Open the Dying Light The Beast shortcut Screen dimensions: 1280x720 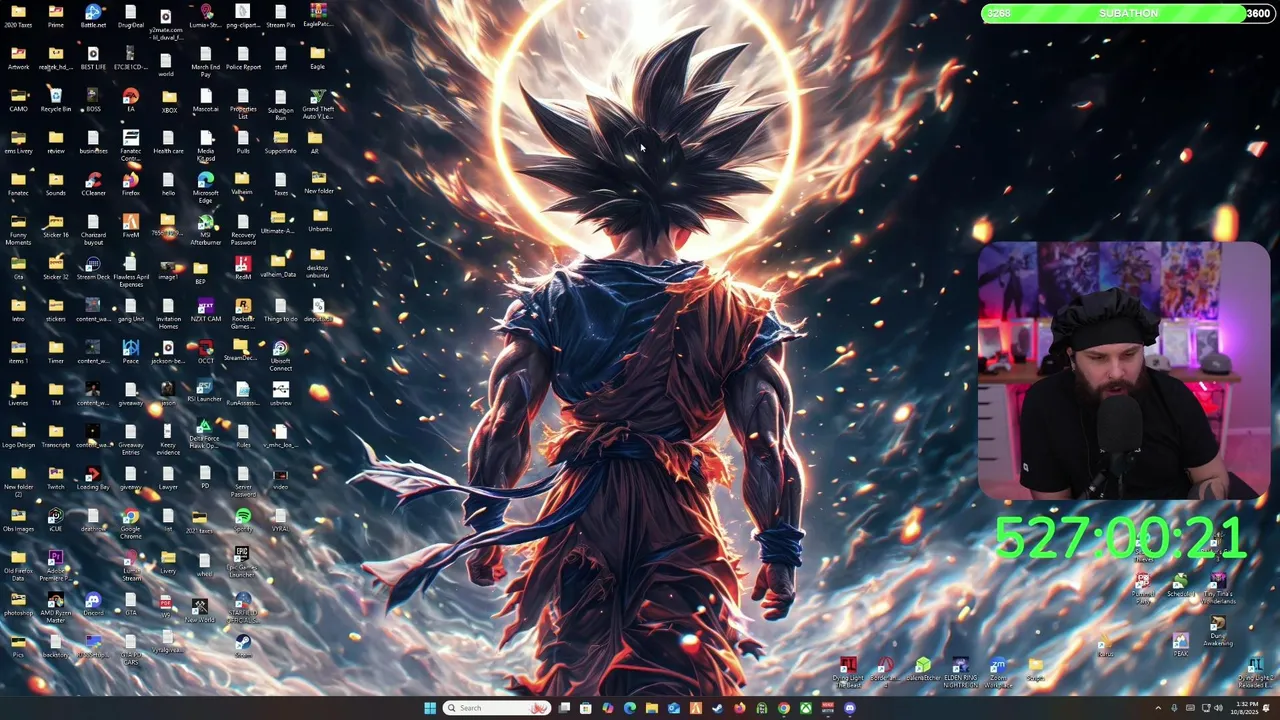tap(848, 673)
